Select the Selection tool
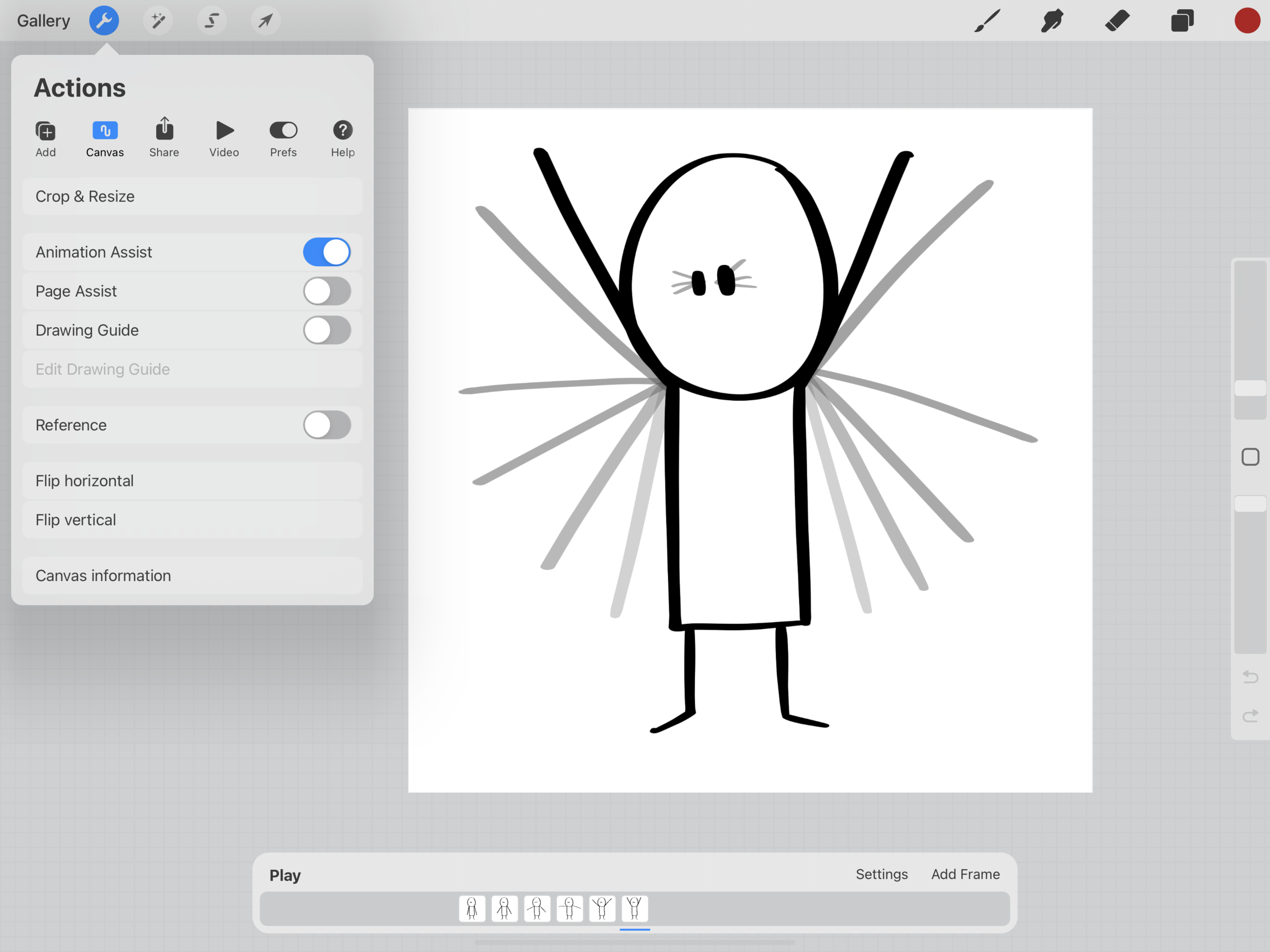The height and width of the screenshot is (952, 1270). [211, 21]
